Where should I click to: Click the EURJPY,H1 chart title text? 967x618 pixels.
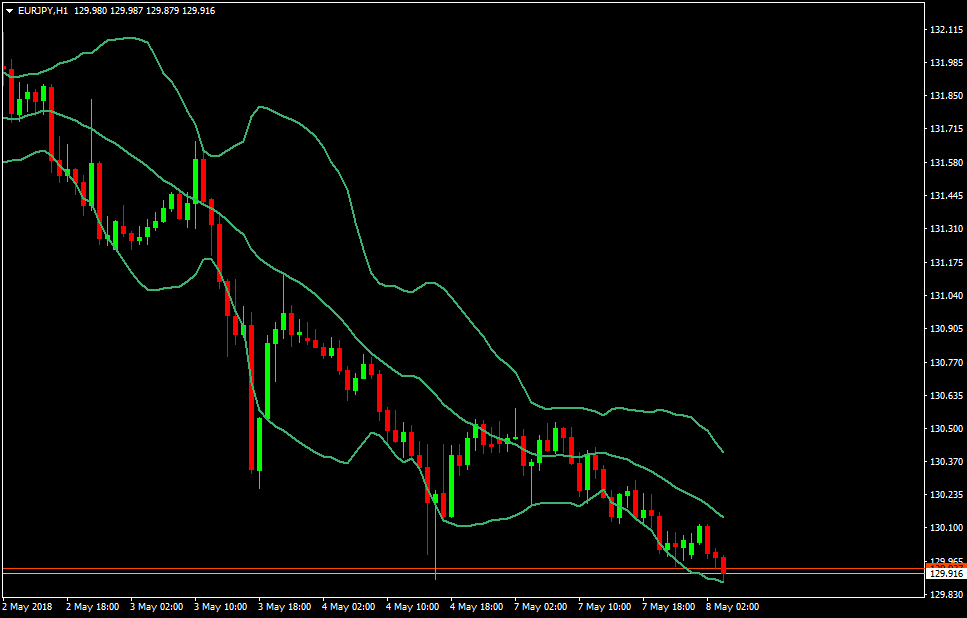[x=43, y=11]
